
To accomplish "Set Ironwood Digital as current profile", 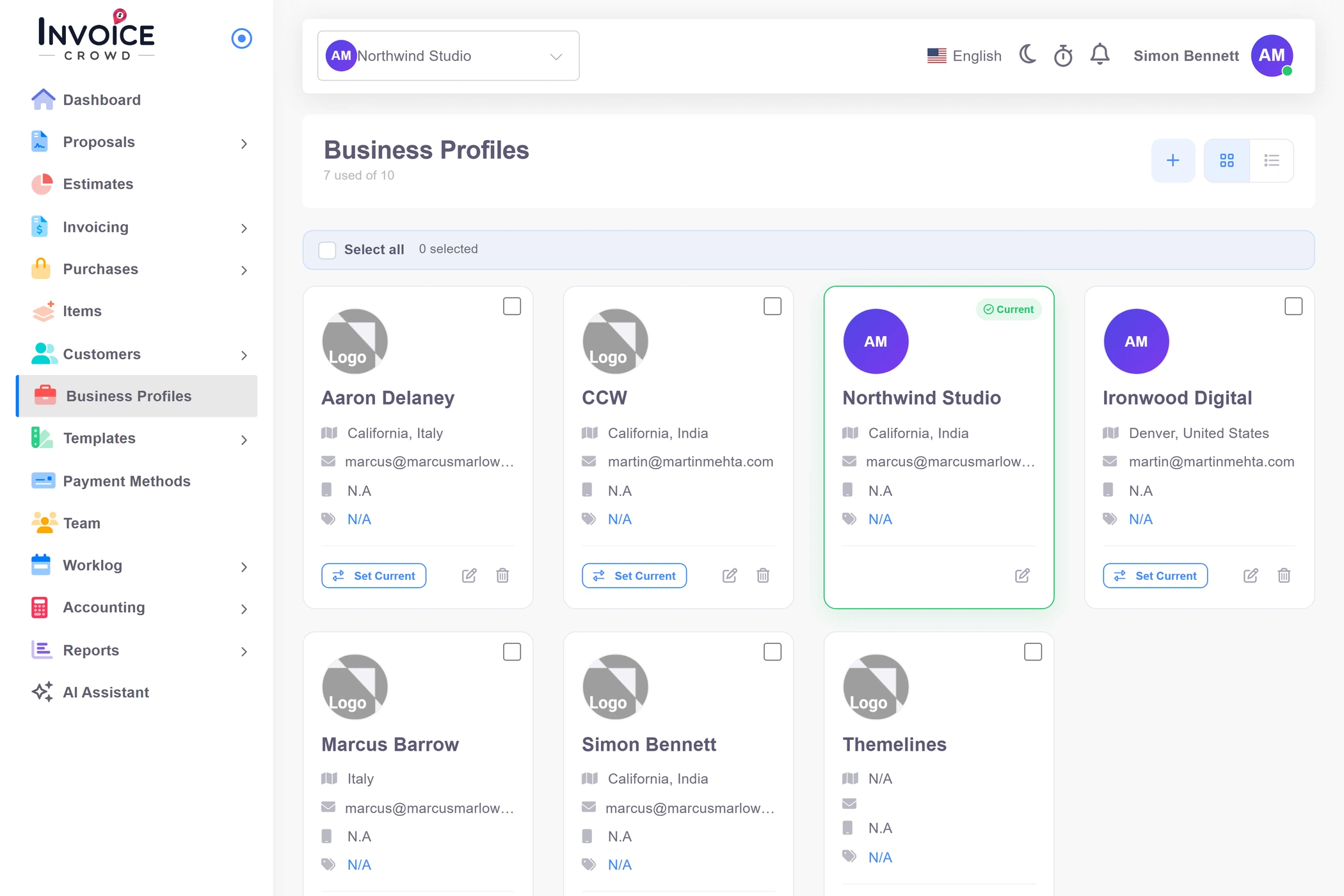I will pos(1155,575).
